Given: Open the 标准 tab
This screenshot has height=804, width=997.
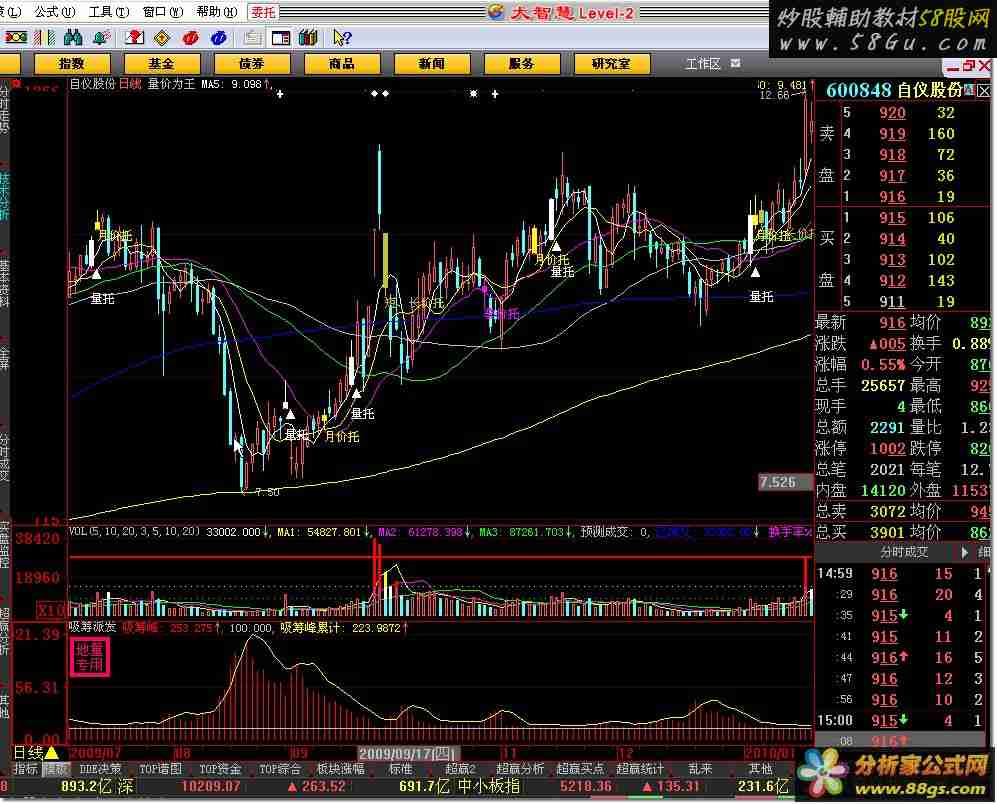Looking at the screenshot, I should click(x=401, y=769).
